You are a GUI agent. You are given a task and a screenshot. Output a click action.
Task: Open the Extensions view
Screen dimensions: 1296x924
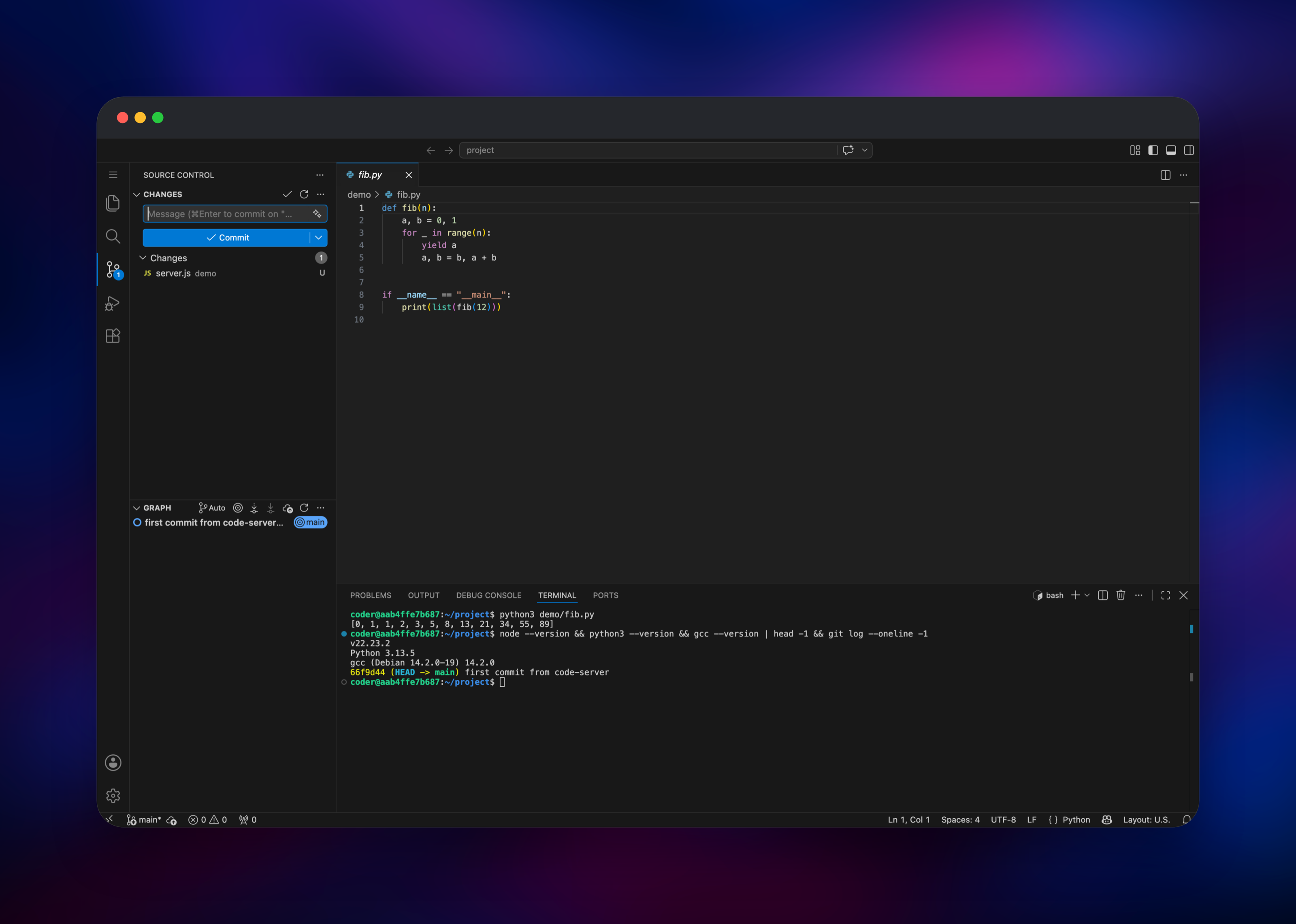[x=113, y=336]
